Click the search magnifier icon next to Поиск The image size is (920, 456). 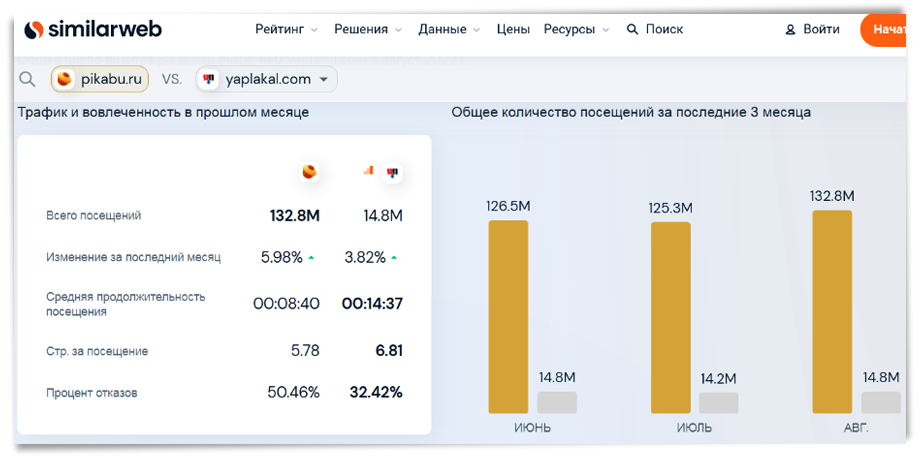(x=632, y=29)
